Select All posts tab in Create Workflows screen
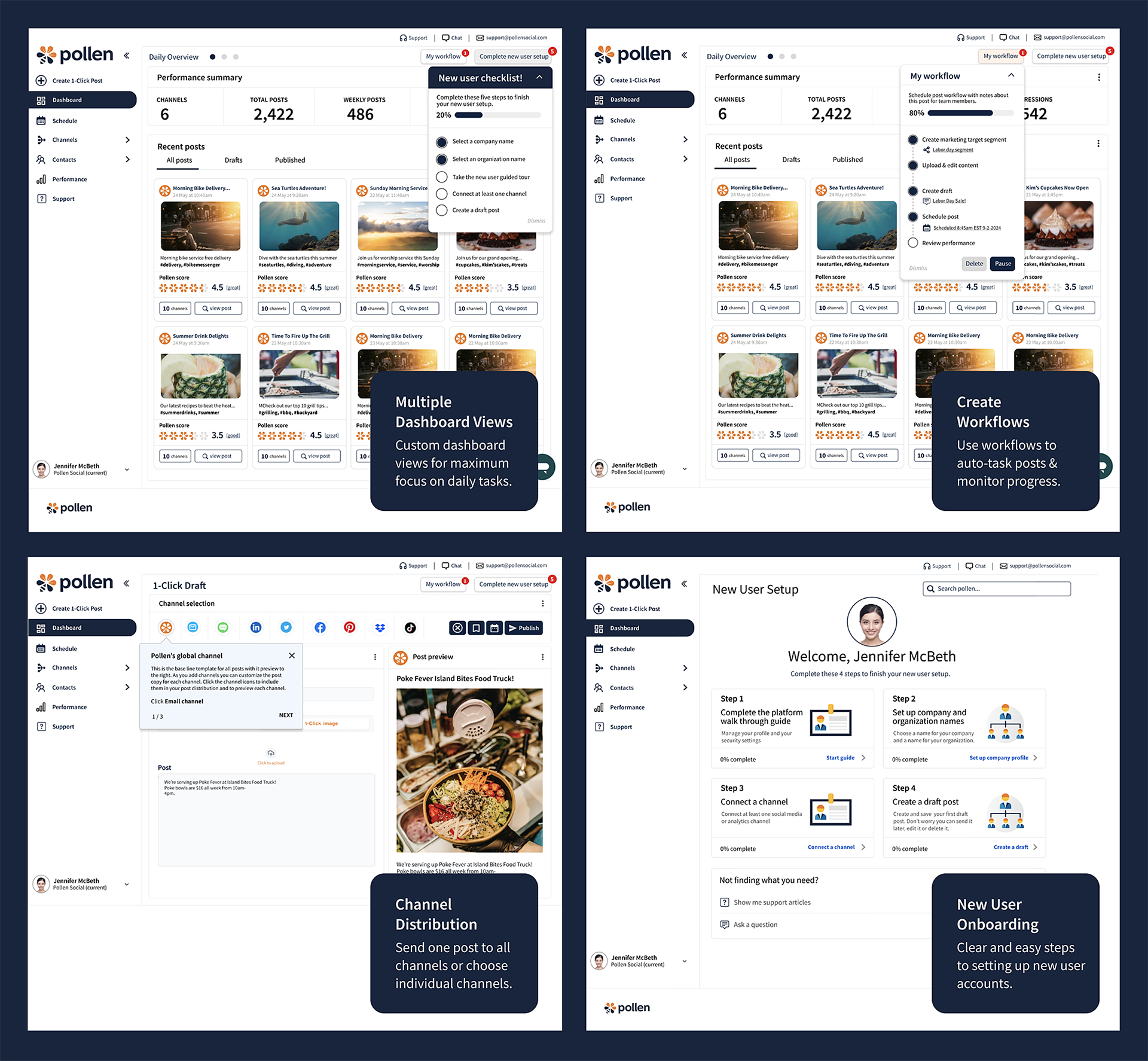Viewport: 1148px width, 1061px height. pos(737,160)
